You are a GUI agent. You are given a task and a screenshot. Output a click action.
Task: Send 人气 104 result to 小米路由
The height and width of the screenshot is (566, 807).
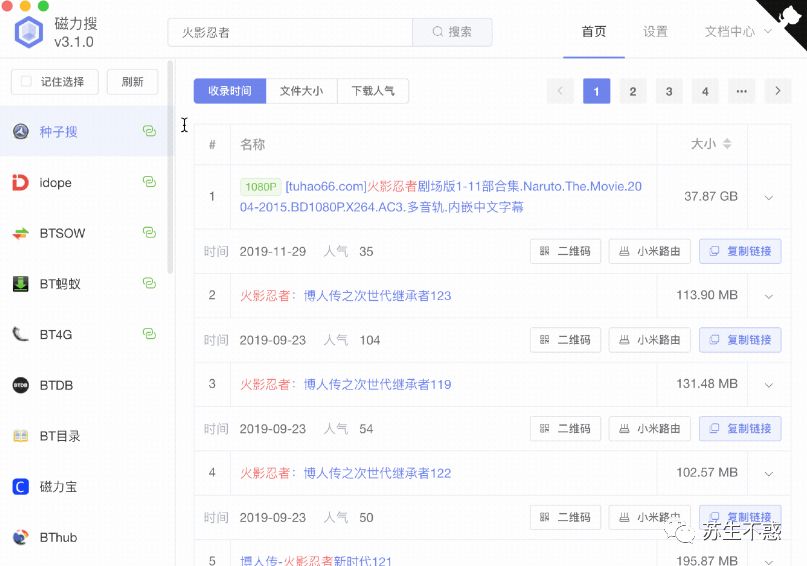(650, 340)
